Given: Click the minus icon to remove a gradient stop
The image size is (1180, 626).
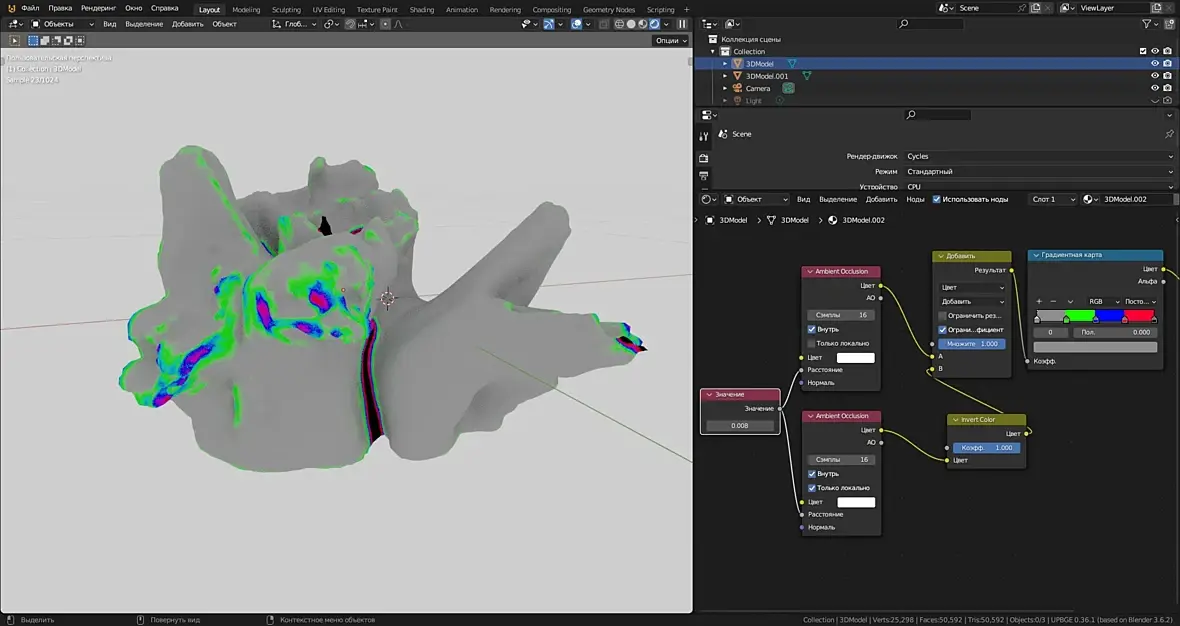Looking at the screenshot, I should click(x=1053, y=301).
